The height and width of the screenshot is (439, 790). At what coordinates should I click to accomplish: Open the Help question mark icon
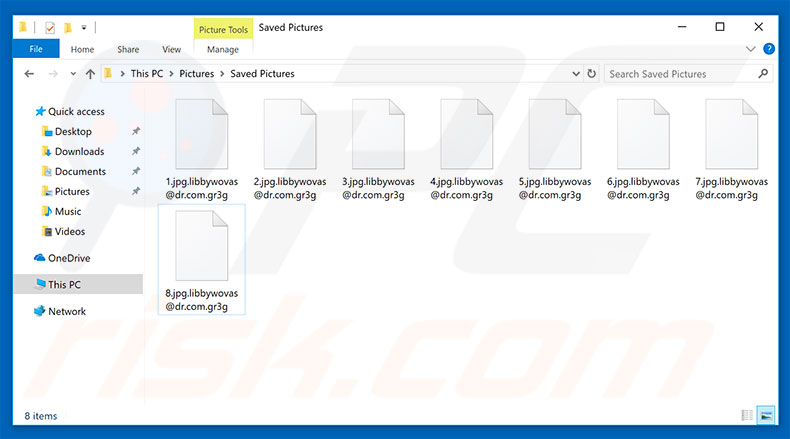pos(769,49)
